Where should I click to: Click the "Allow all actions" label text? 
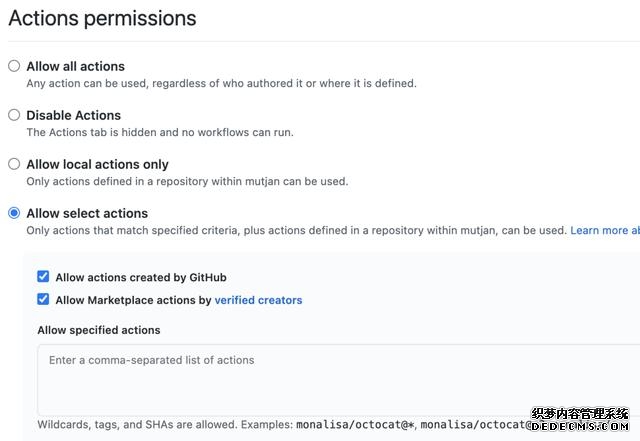click(76, 66)
